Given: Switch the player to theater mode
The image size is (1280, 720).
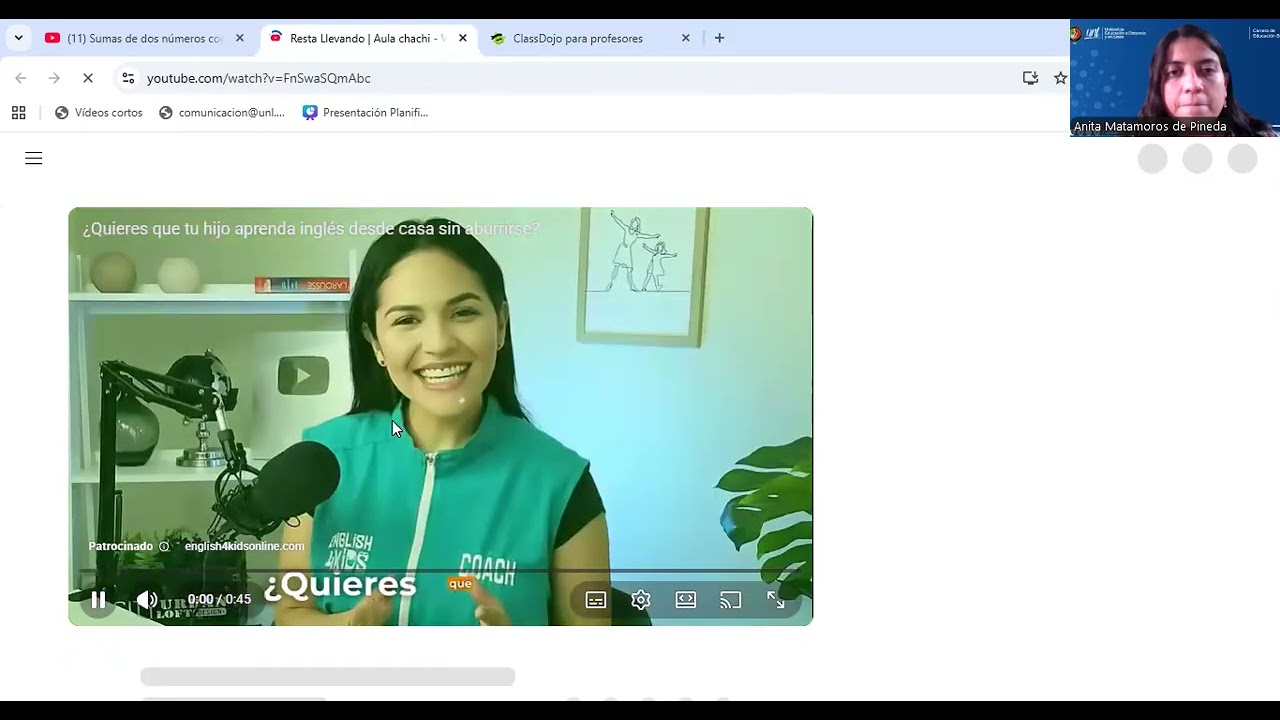Looking at the screenshot, I should [686, 600].
